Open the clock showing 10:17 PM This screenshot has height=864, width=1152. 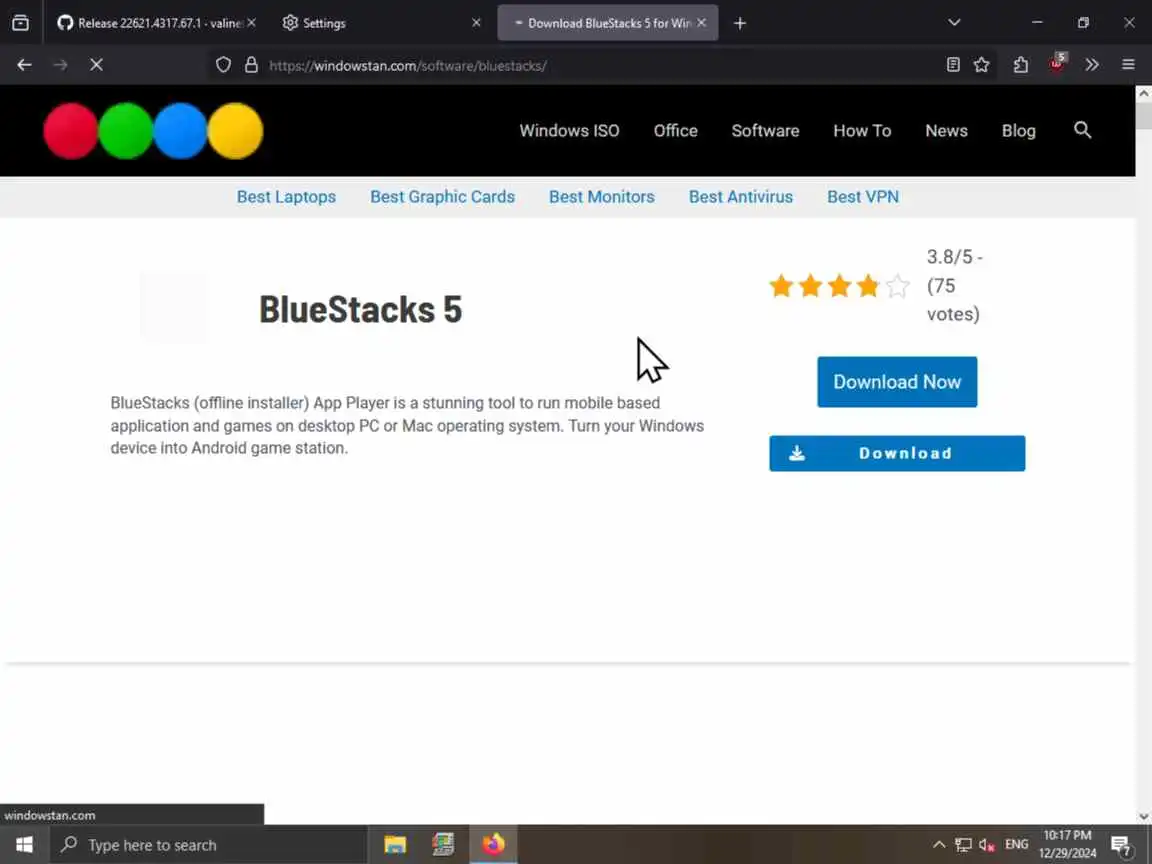tap(1068, 844)
